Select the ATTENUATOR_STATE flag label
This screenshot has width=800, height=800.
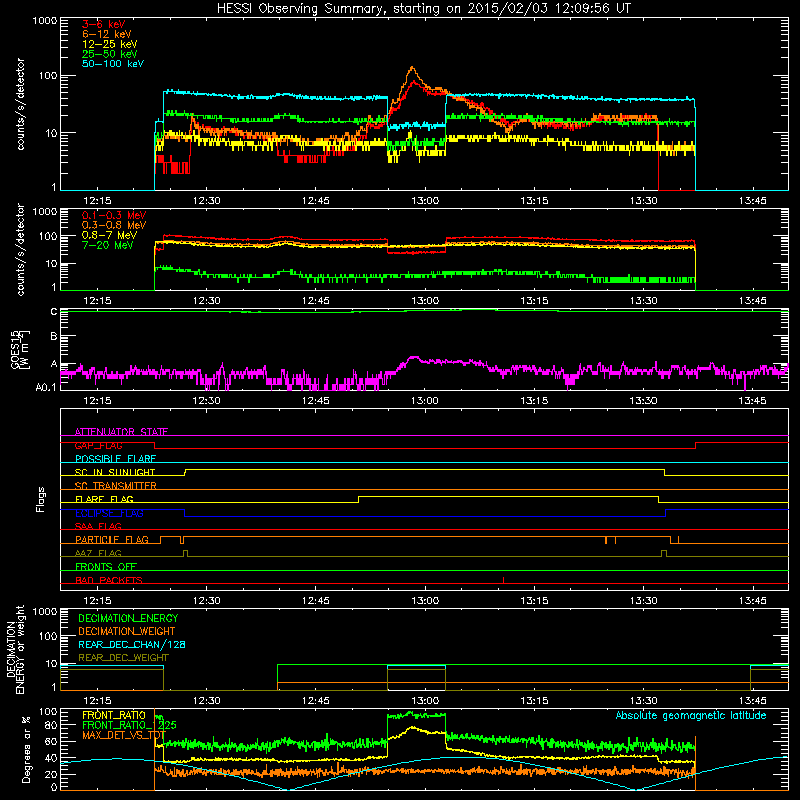click(x=121, y=432)
